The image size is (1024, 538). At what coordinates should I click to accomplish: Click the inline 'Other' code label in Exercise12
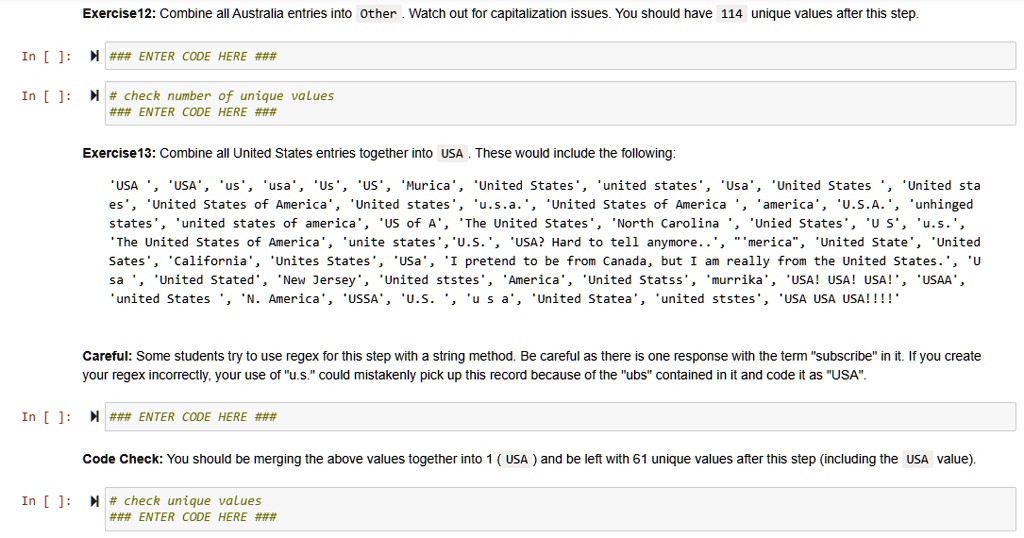[x=378, y=14]
